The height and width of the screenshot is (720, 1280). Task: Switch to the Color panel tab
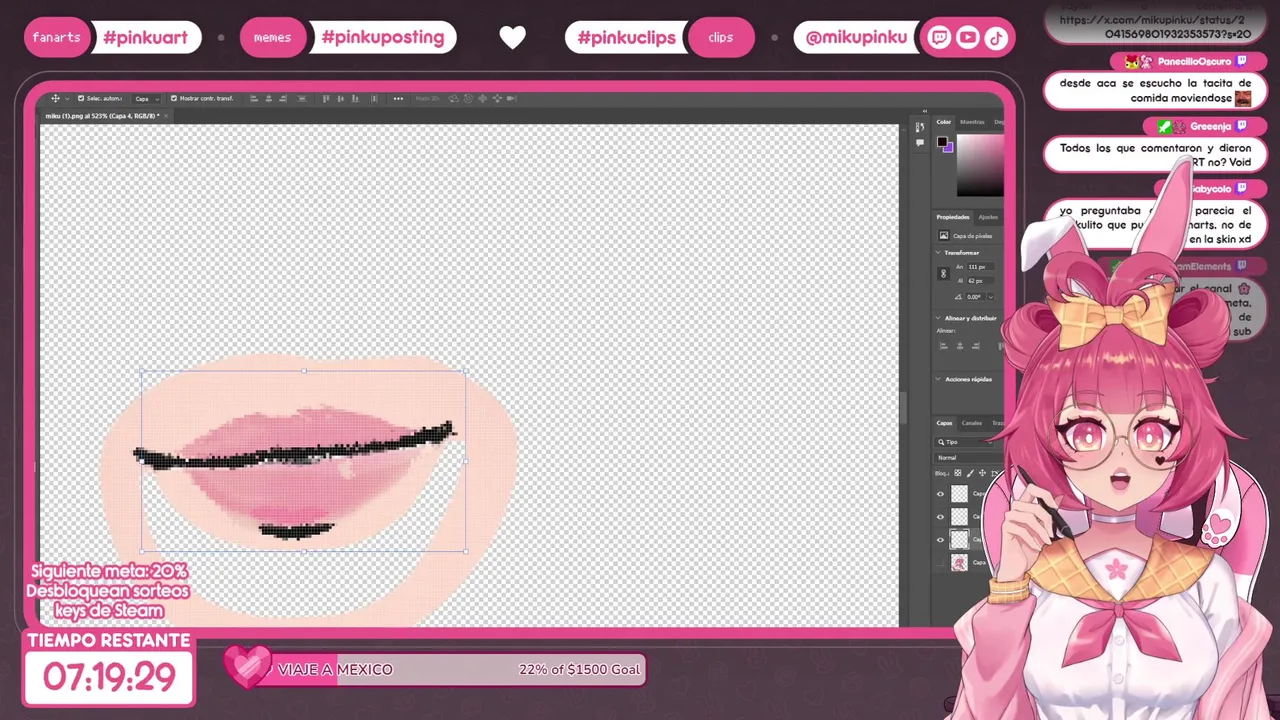click(x=944, y=122)
